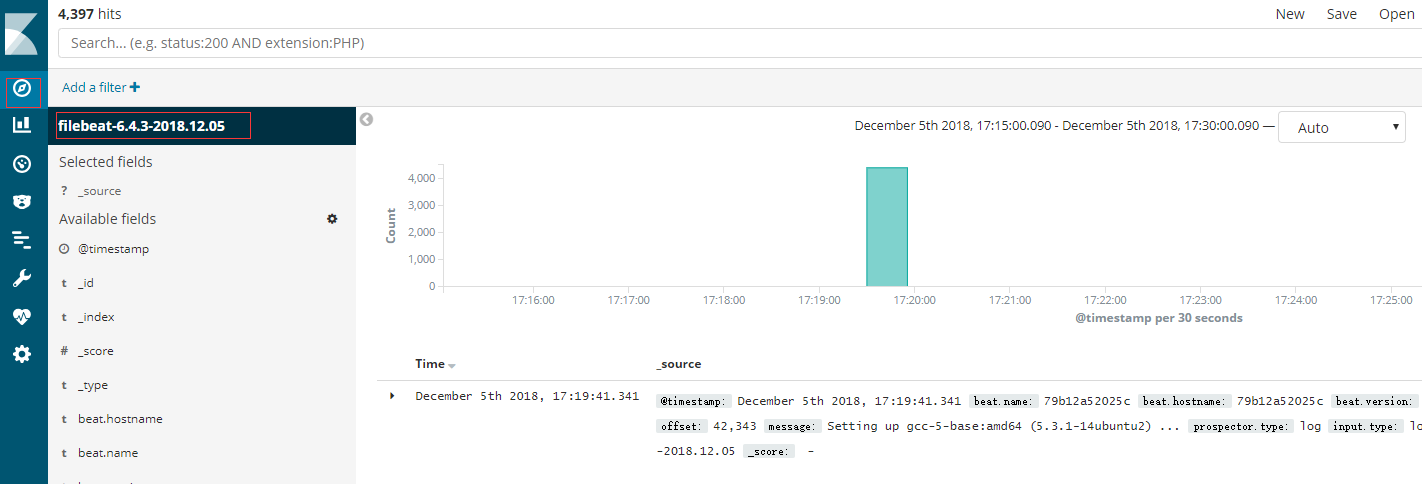Click the prospector.type label in the document
This screenshot has height=484, width=1422.
(x=1239, y=426)
